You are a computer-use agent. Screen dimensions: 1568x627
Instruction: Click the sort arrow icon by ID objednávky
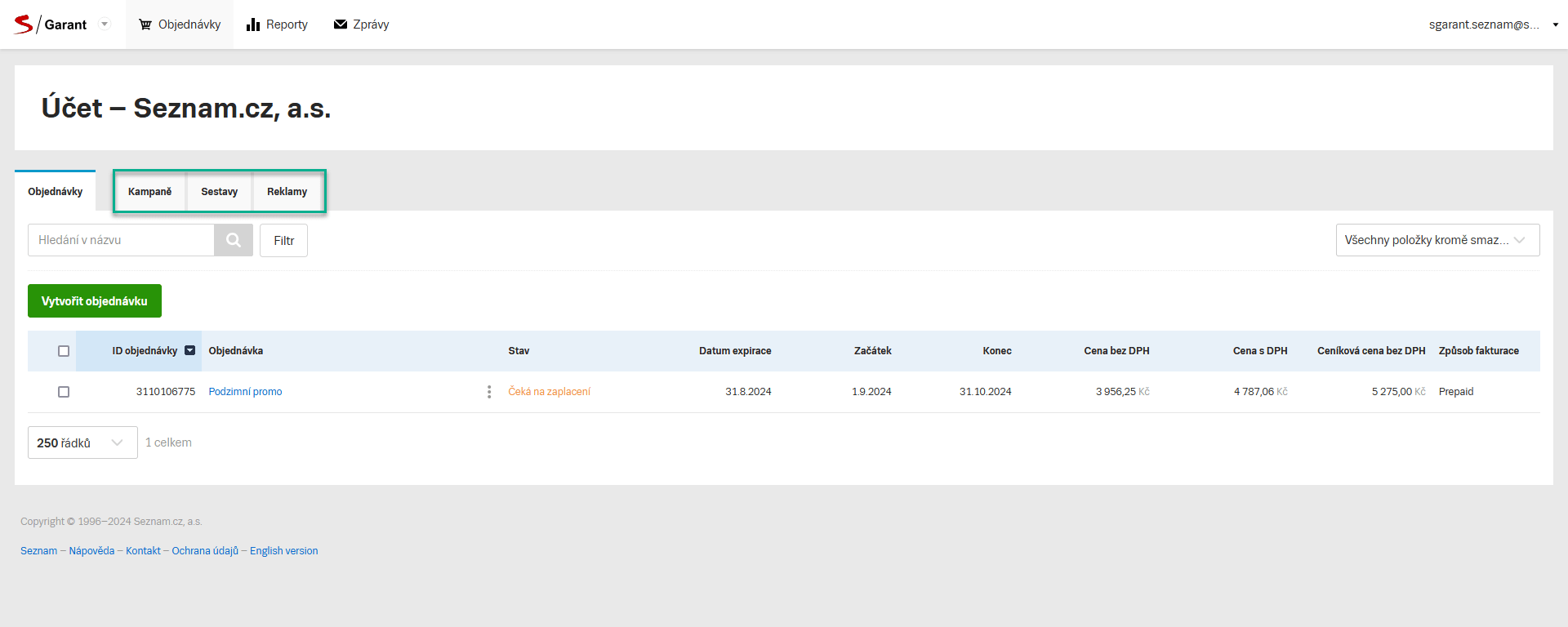[x=190, y=351]
